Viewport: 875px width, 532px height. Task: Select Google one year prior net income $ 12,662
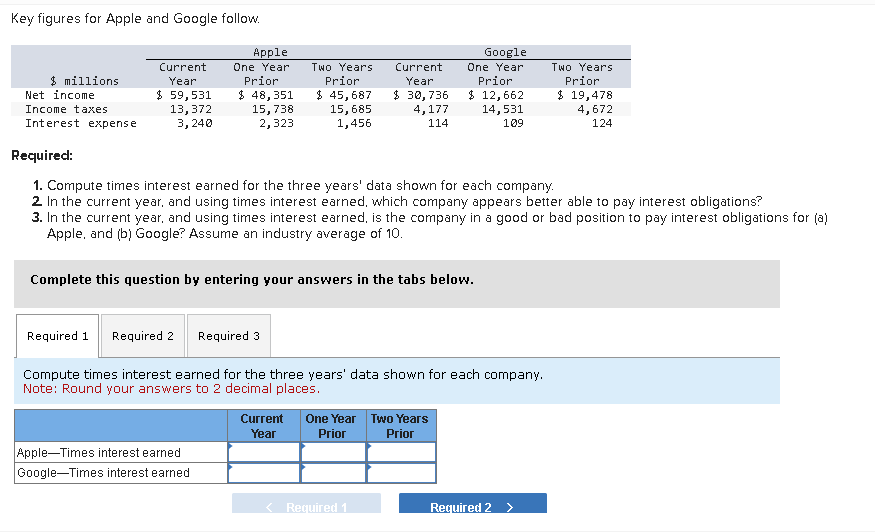(496, 95)
